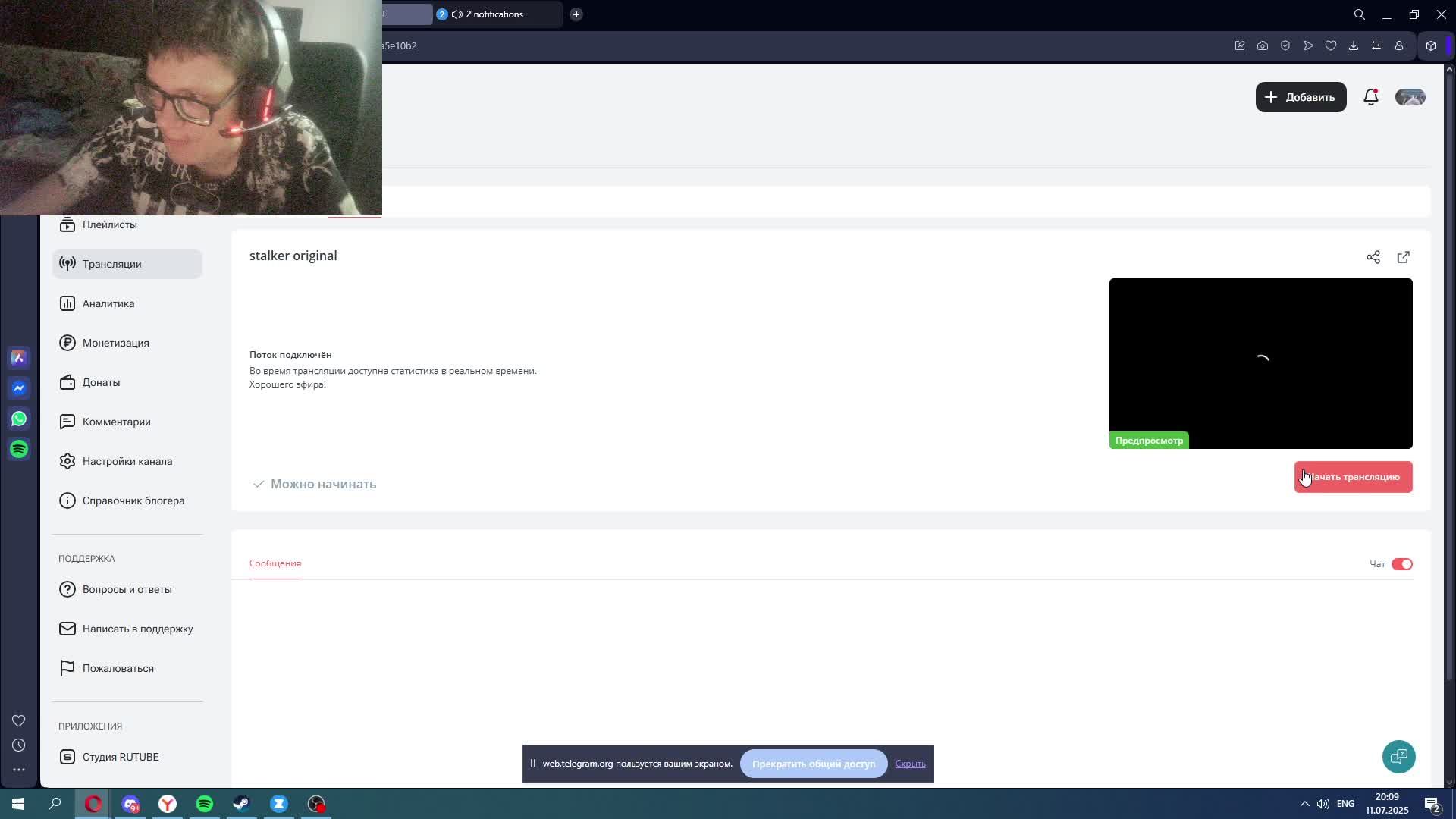Open WhatsApp in the browser sidebar
1456x819 pixels.
pyautogui.click(x=19, y=419)
